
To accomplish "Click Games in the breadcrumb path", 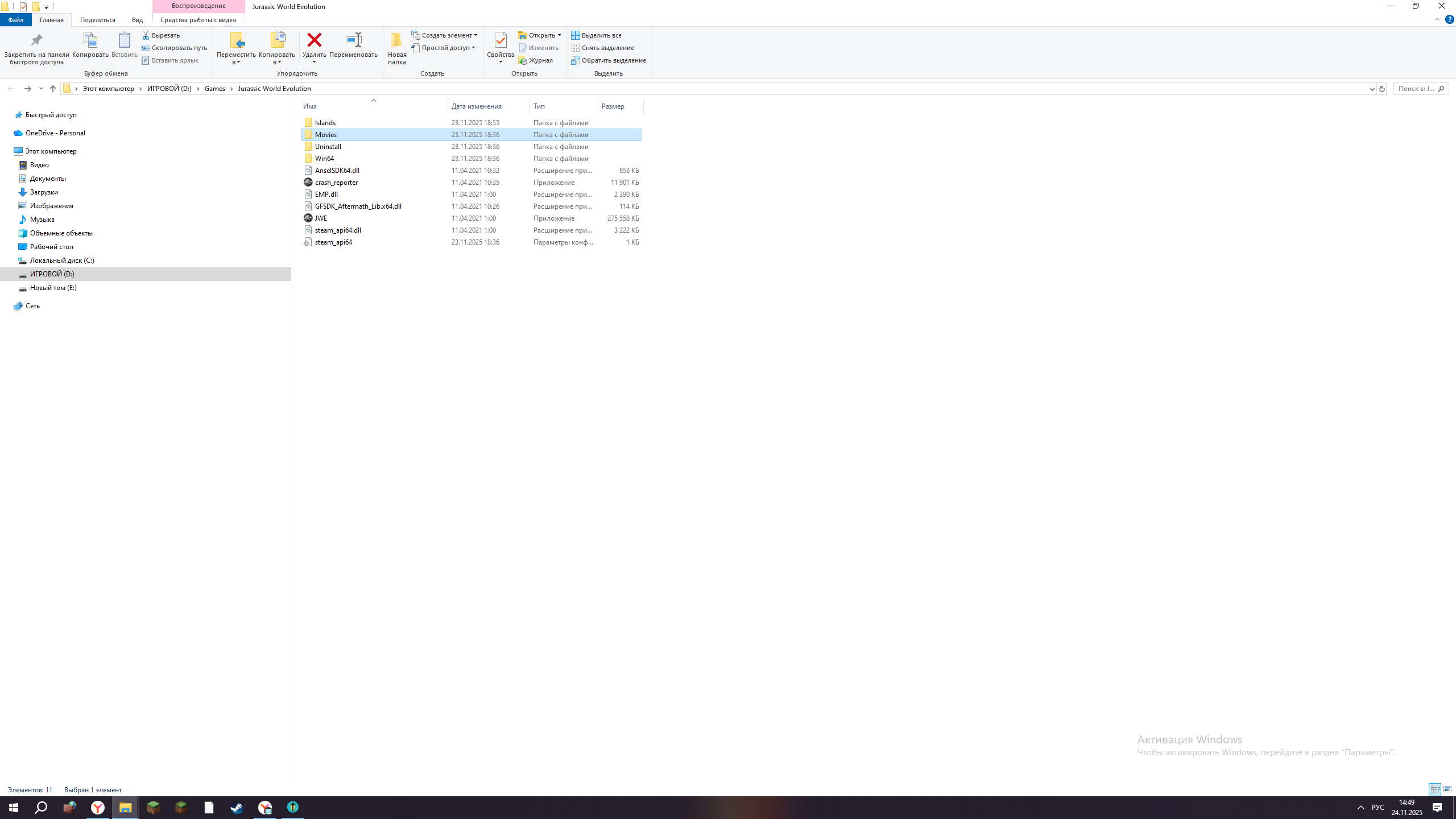I will tap(214, 89).
